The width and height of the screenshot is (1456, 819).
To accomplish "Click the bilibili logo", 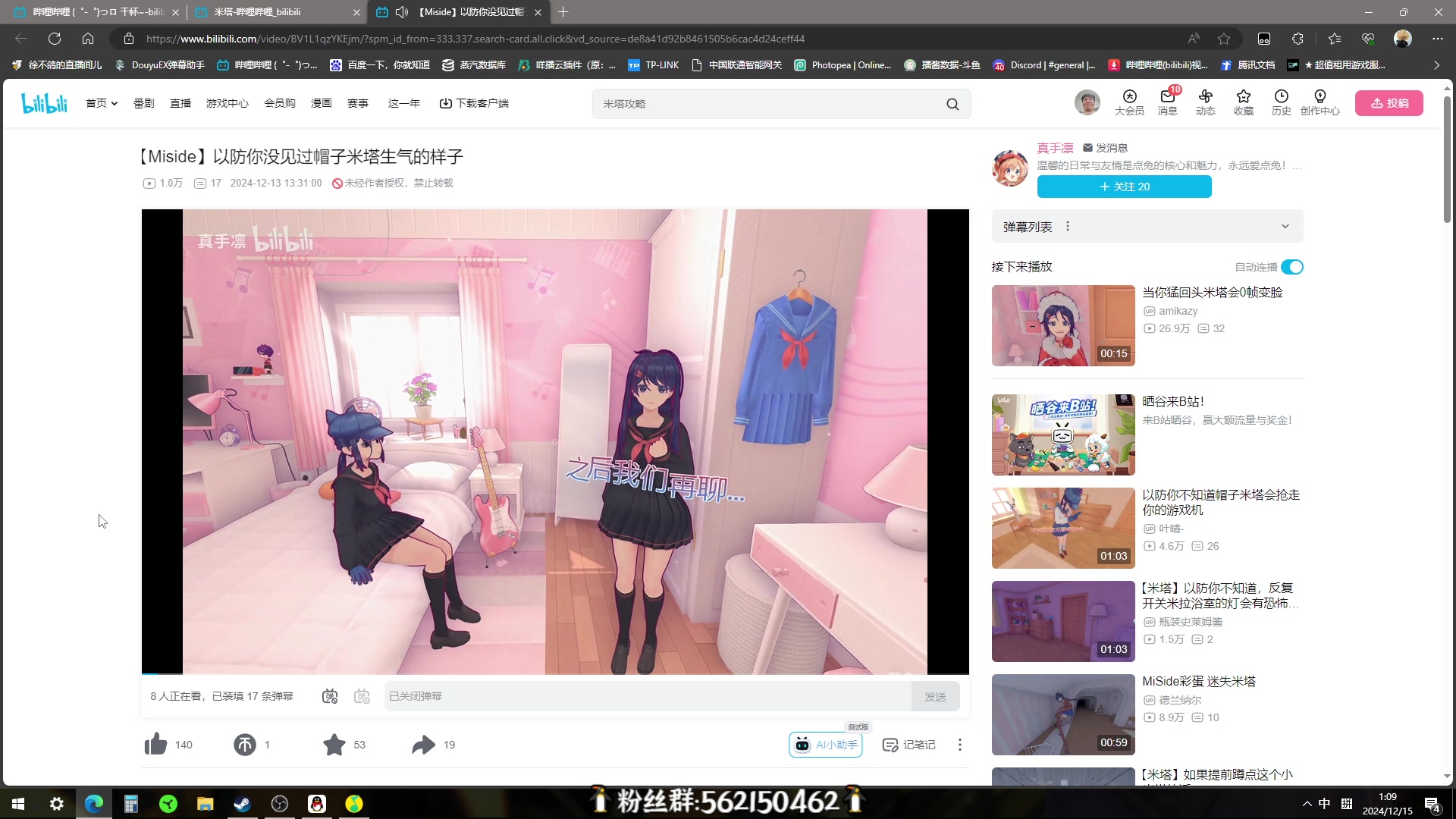I will click(44, 103).
